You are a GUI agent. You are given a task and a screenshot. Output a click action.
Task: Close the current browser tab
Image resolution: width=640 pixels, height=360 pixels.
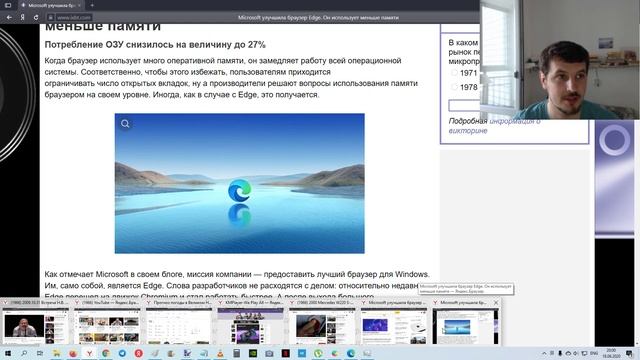point(79,5)
